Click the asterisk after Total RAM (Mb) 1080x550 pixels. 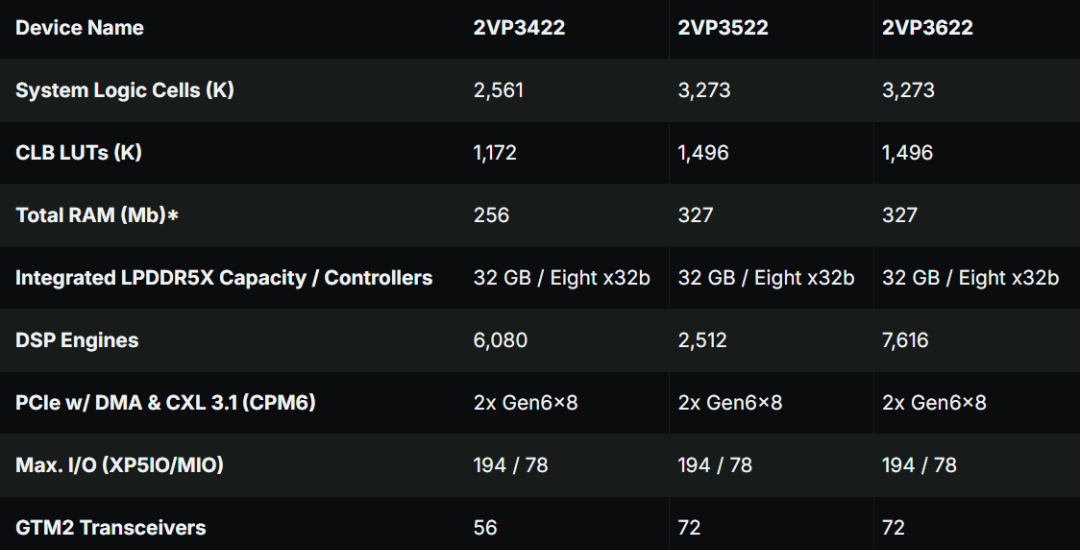coord(174,215)
